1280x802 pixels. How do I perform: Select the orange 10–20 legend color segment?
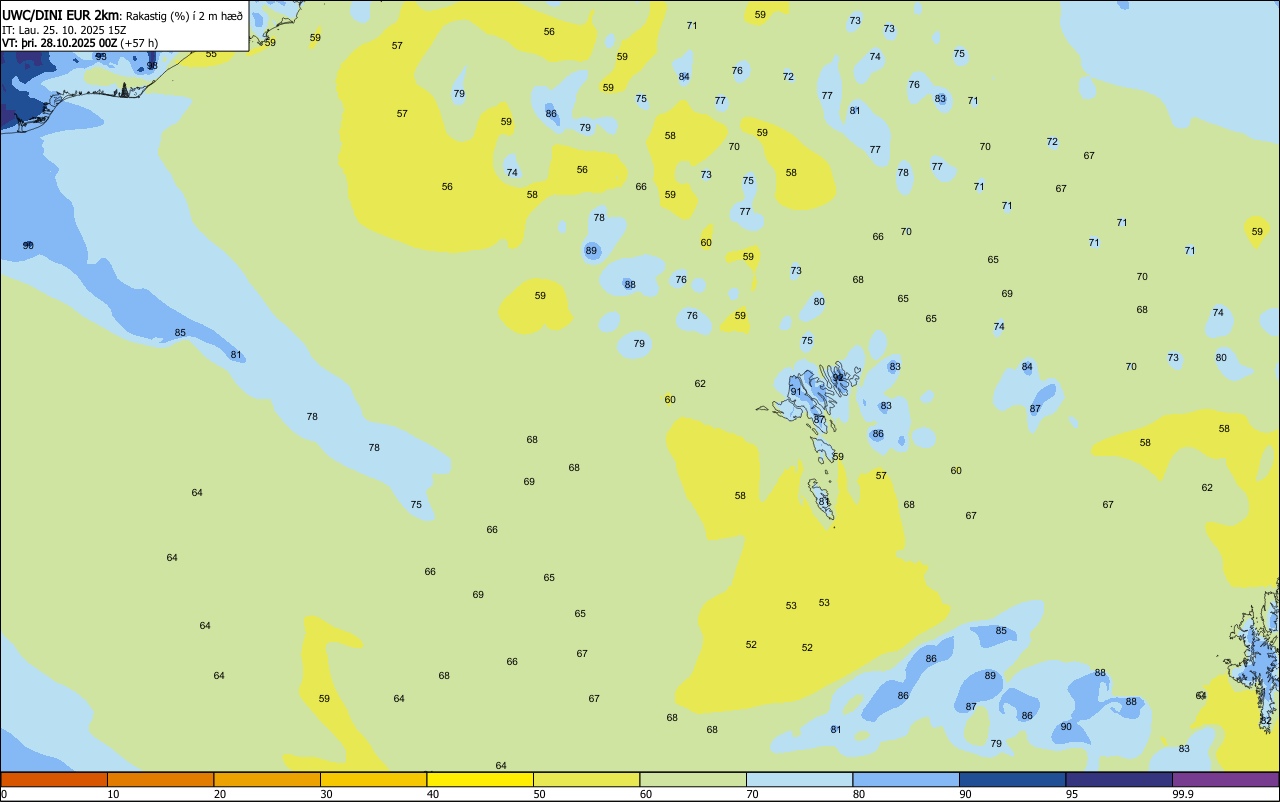(x=160, y=779)
